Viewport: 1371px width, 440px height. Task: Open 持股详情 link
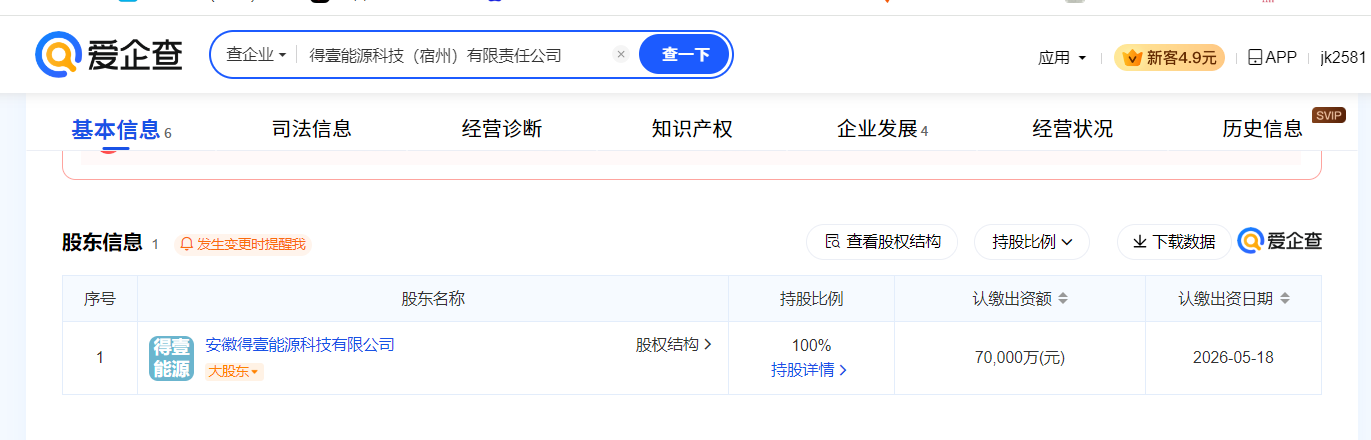coord(810,370)
